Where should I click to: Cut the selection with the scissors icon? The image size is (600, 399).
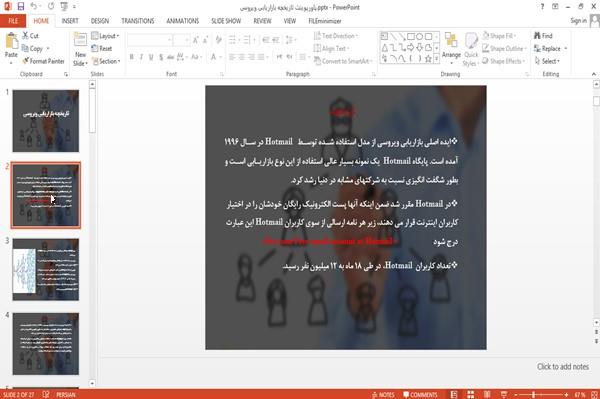(26, 36)
